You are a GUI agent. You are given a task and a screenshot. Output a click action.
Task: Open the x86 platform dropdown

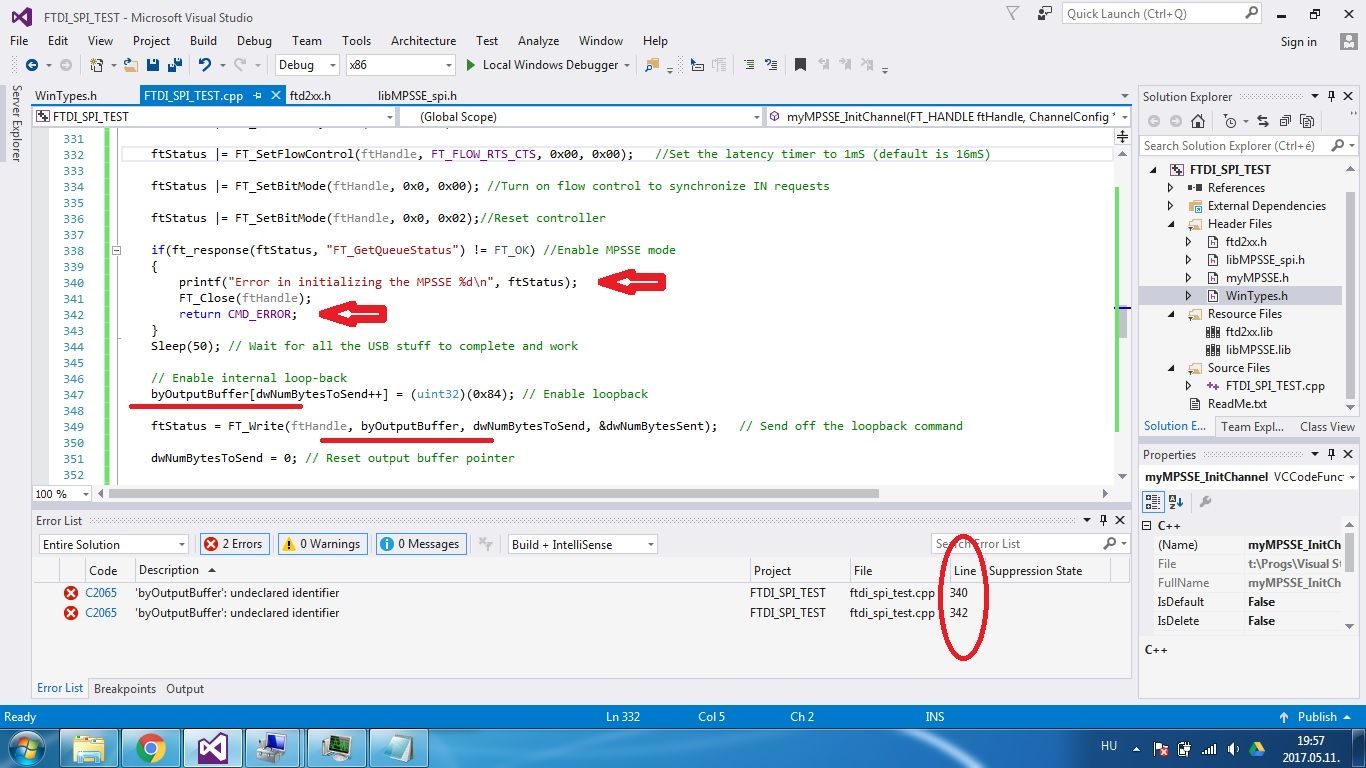coord(400,65)
